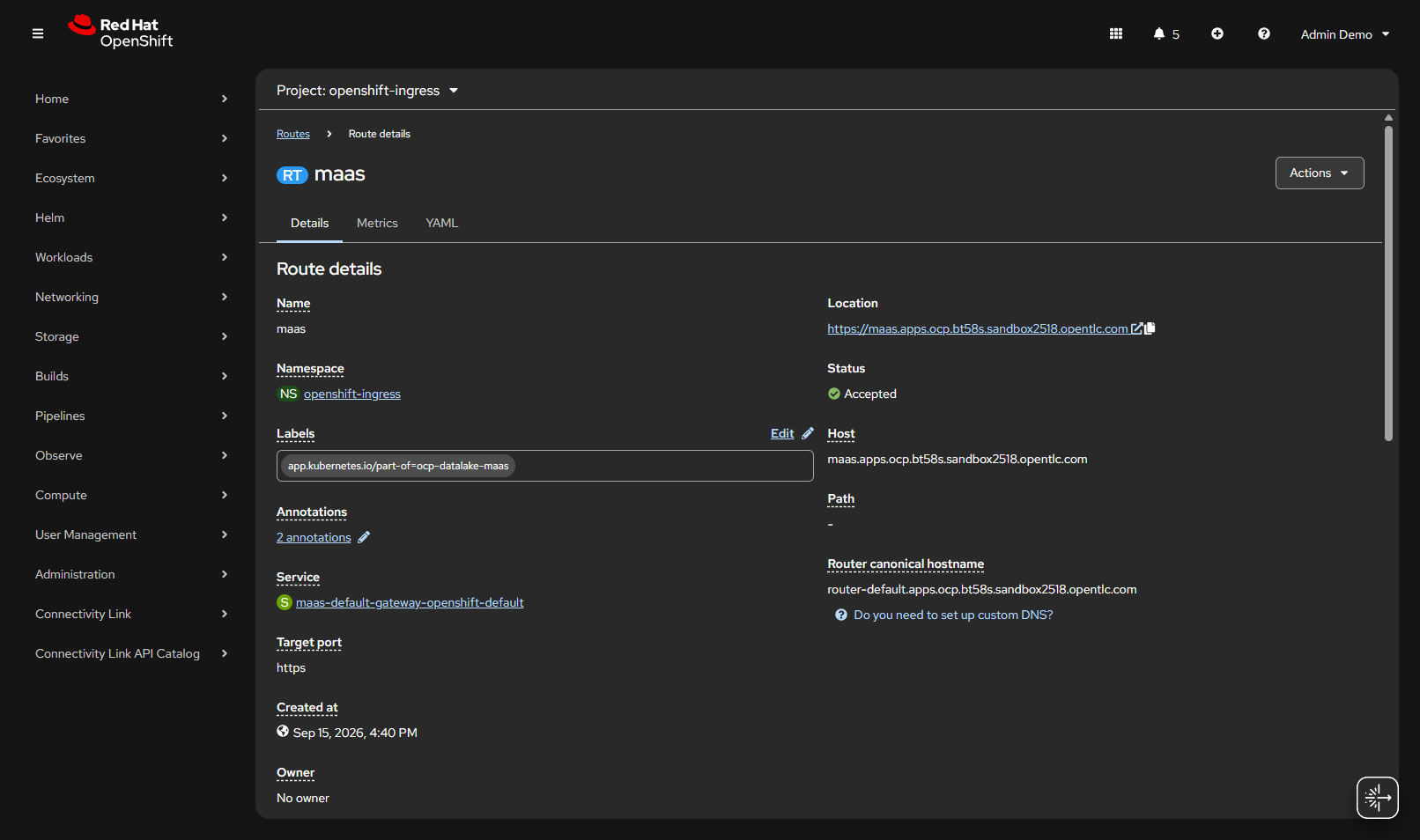Viewport: 1420px width, 840px height.
Task: Open the application launcher grid
Action: (1115, 33)
